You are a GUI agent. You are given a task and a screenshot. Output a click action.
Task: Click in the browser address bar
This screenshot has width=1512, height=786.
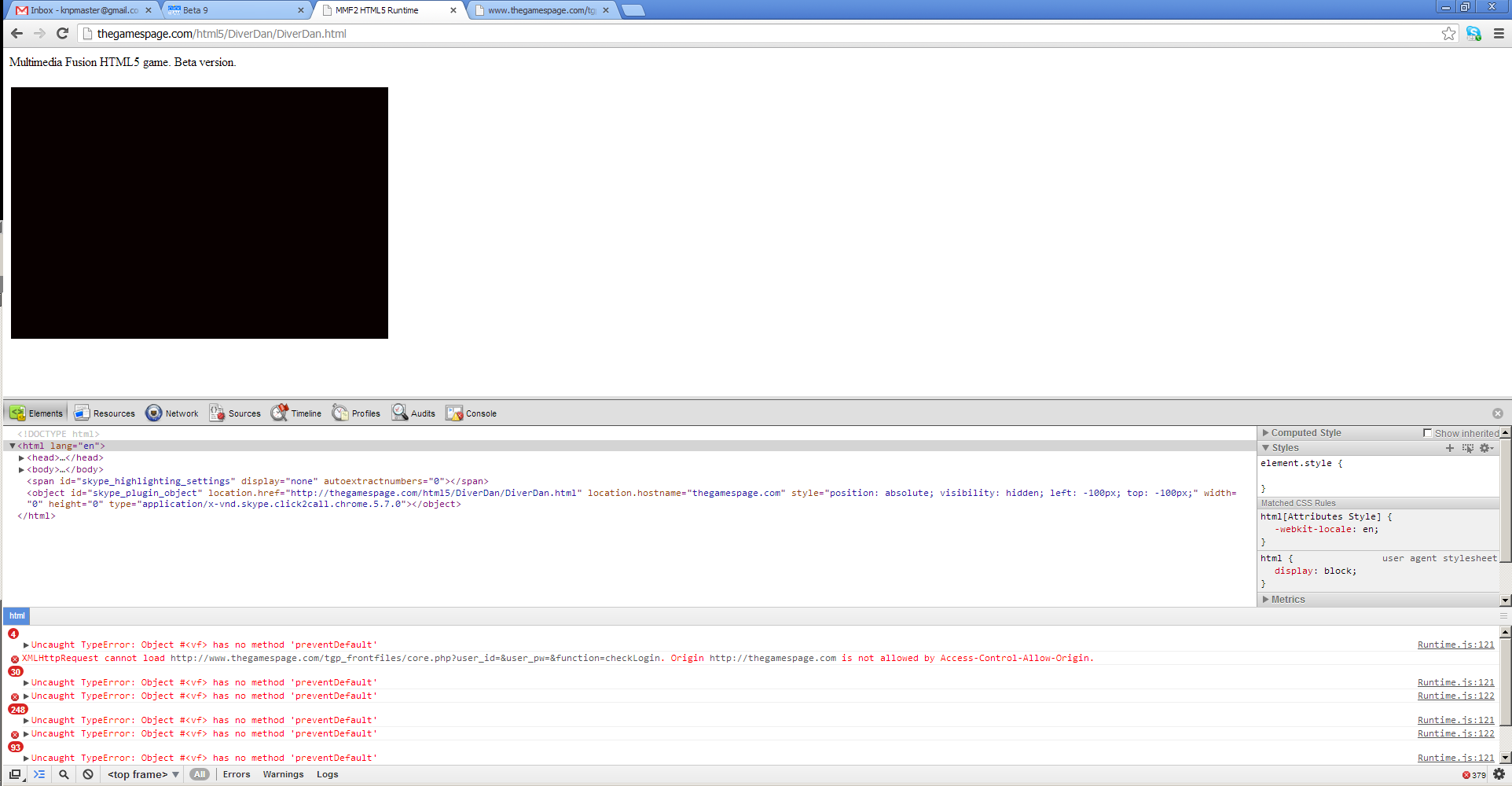tap(707, 34)
